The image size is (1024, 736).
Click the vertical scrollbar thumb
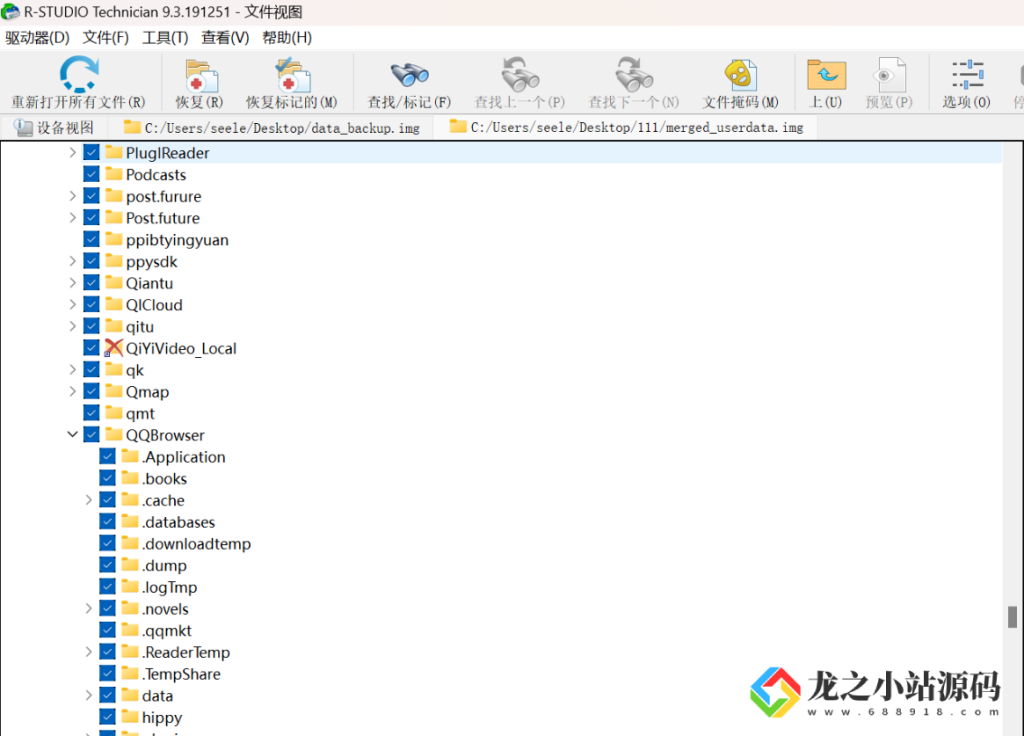point(1012,616)
